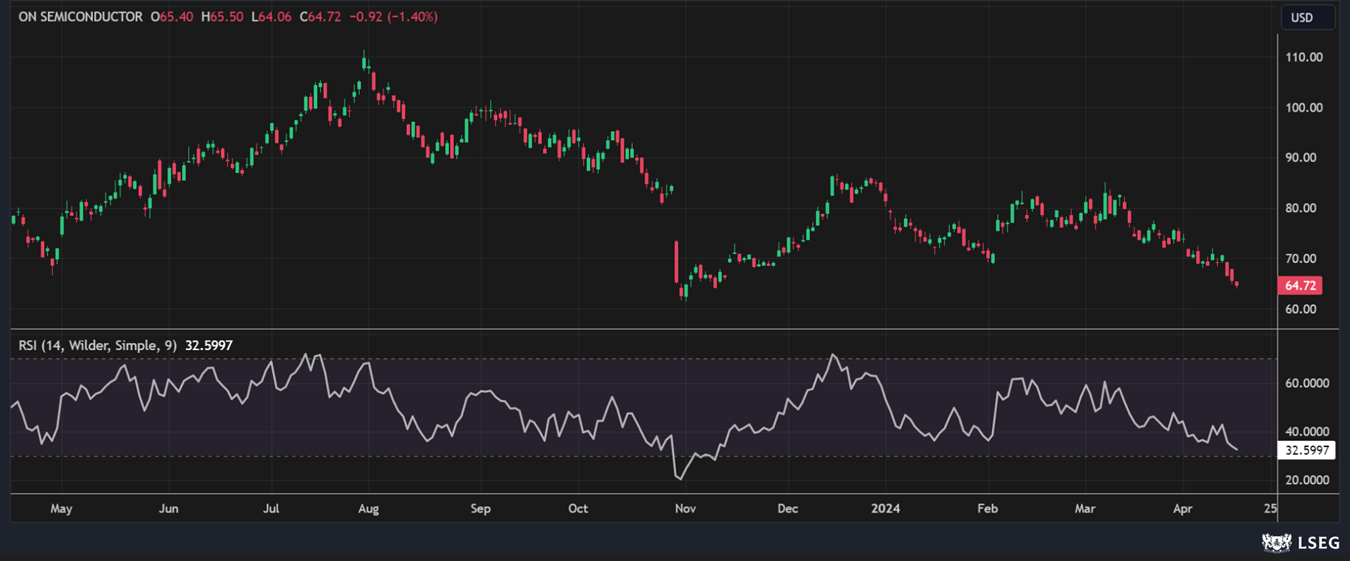Click the Aug label on time axis
This screenshot has width=1350, height=561.
tap(368, 508)
